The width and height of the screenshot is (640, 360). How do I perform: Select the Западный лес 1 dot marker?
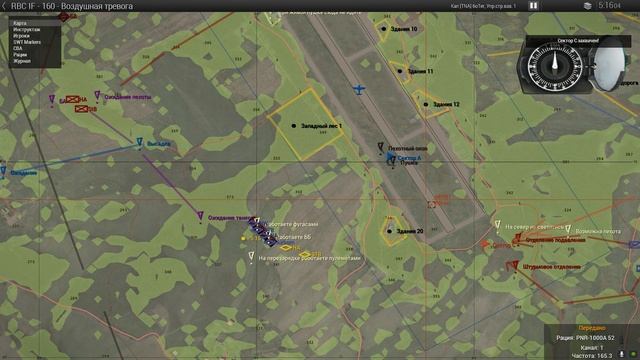pos(294,126)
